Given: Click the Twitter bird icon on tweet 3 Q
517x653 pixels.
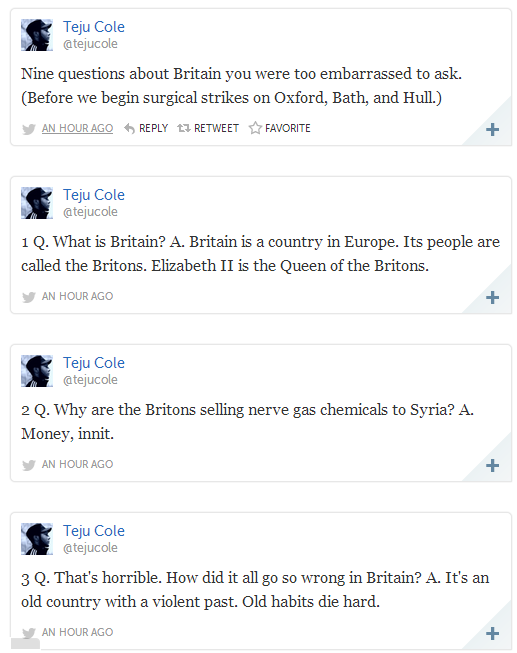Looking at the screenshot, I should (x=29, y=633).
